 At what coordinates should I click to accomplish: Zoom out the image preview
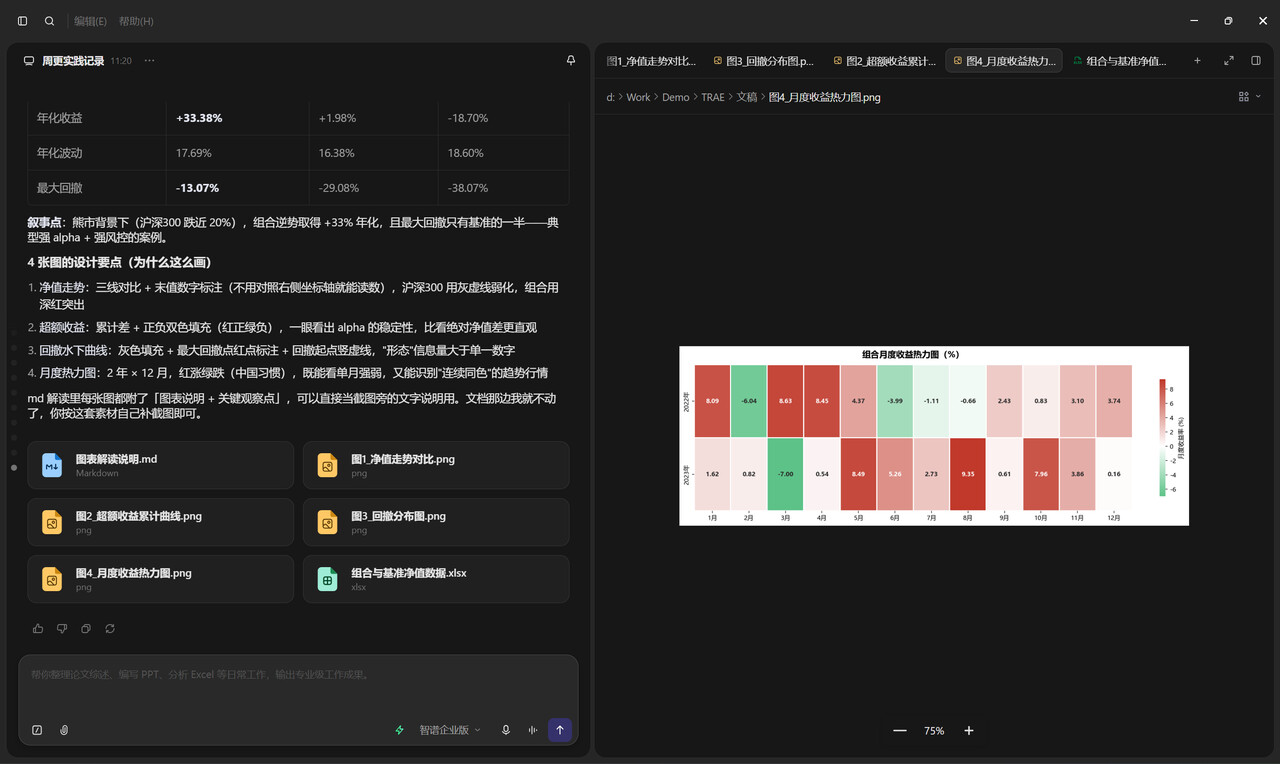tap(900, 731)
